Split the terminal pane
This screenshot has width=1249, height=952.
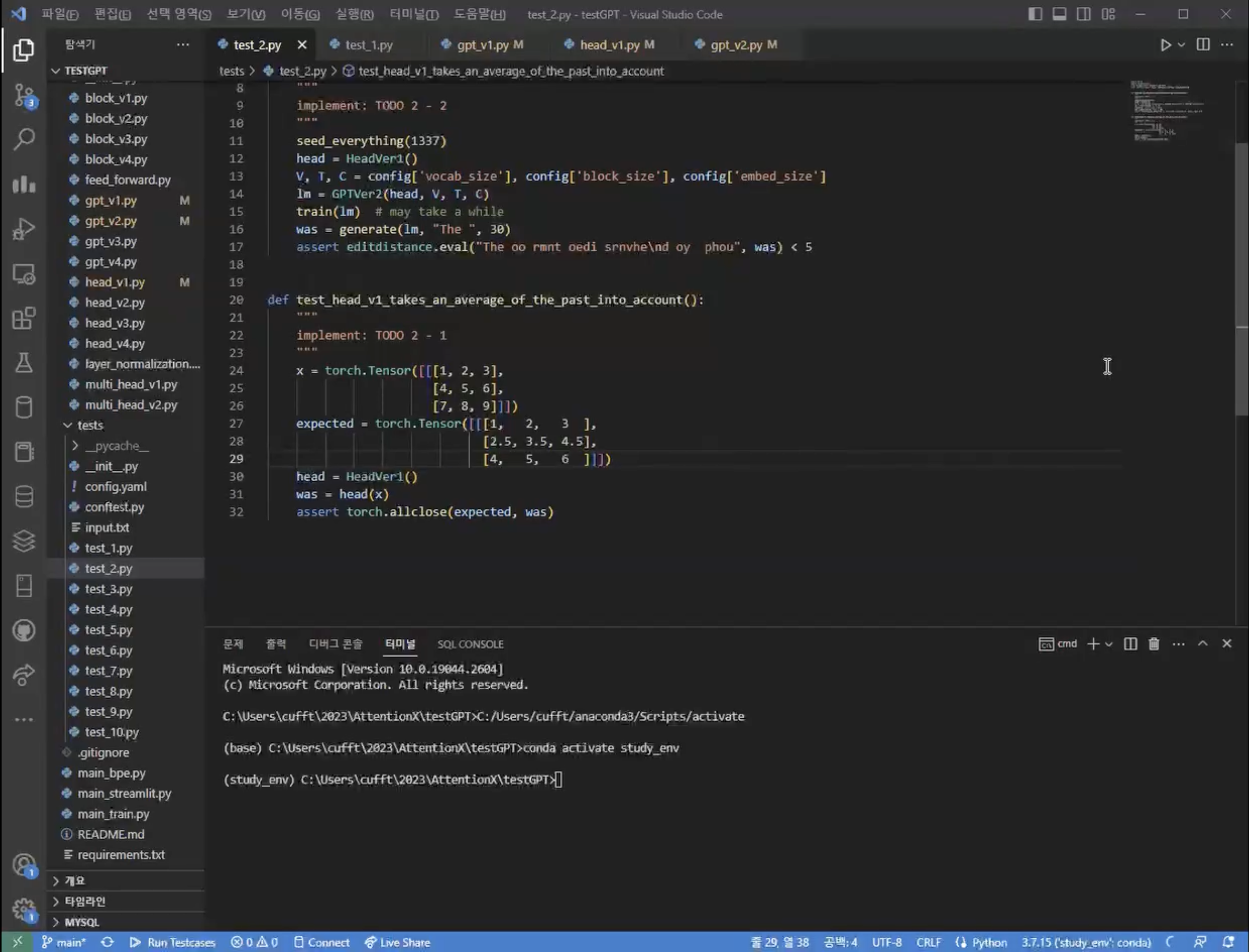pos(1130,644)
